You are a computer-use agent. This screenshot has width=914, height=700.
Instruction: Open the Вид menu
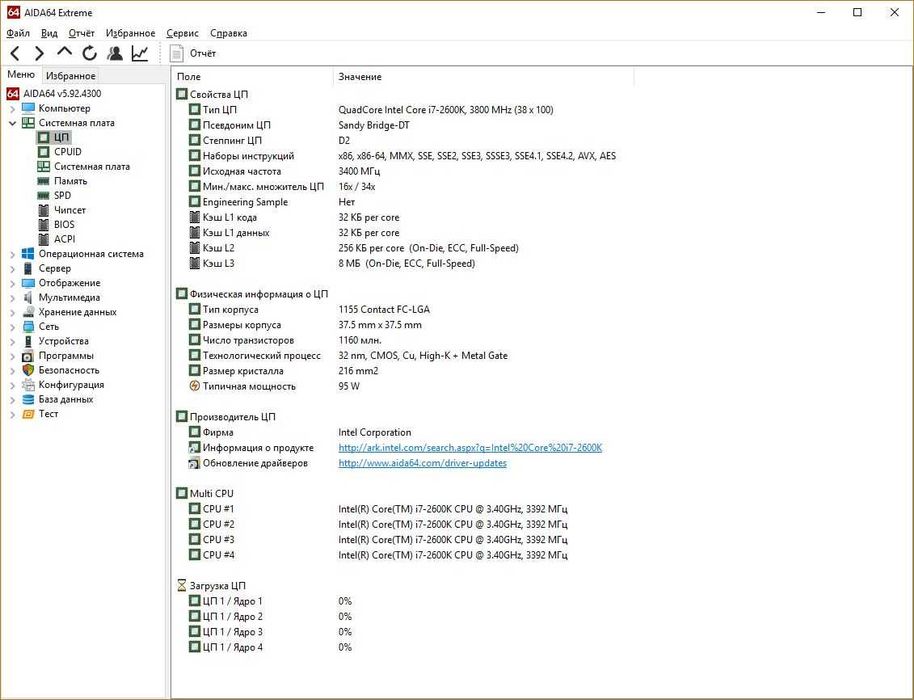click(49, 33)
